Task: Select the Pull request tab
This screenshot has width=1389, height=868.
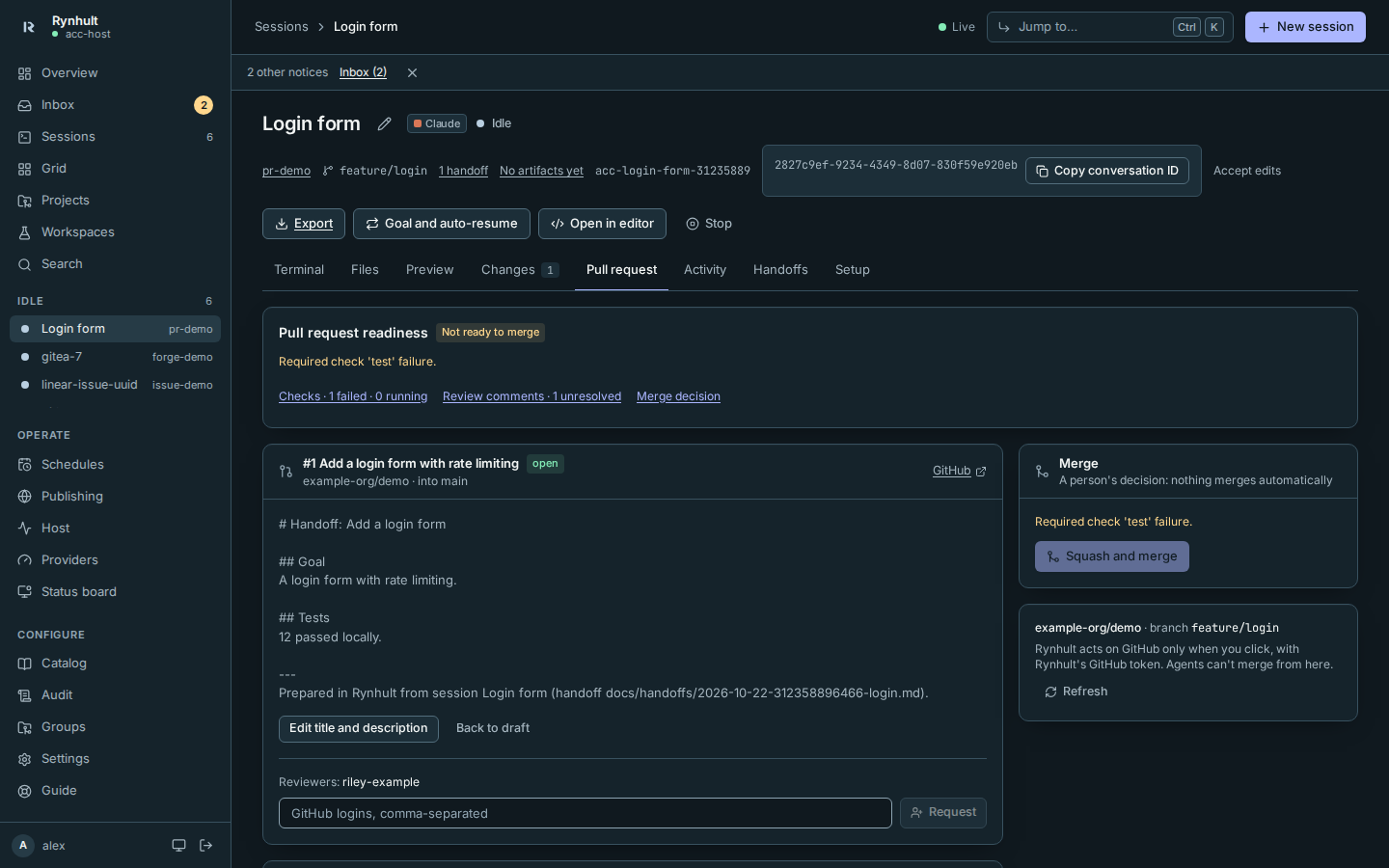Action: (621, 270)
